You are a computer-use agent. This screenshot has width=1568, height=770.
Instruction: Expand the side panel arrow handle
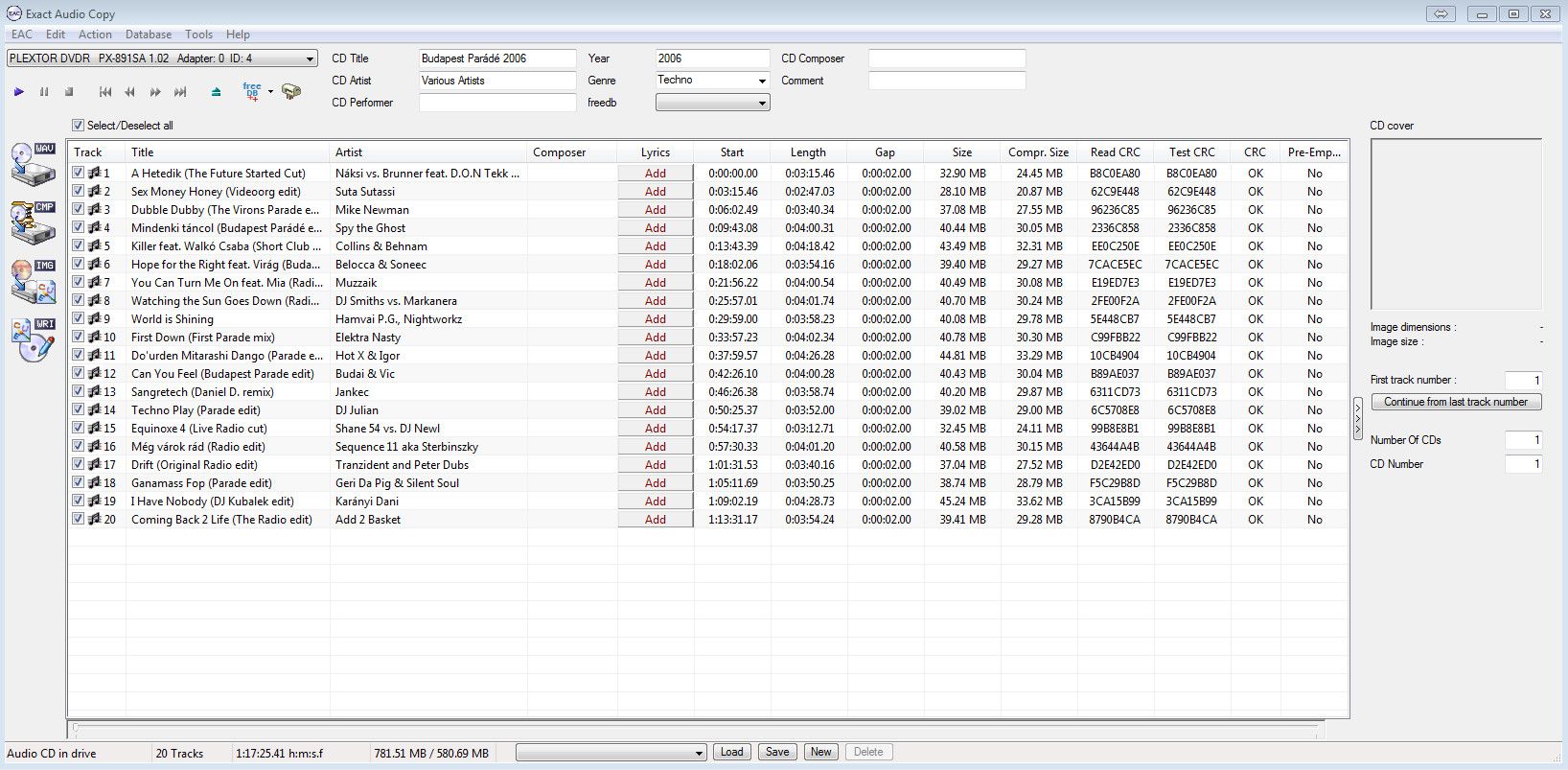coord(1358,419)
